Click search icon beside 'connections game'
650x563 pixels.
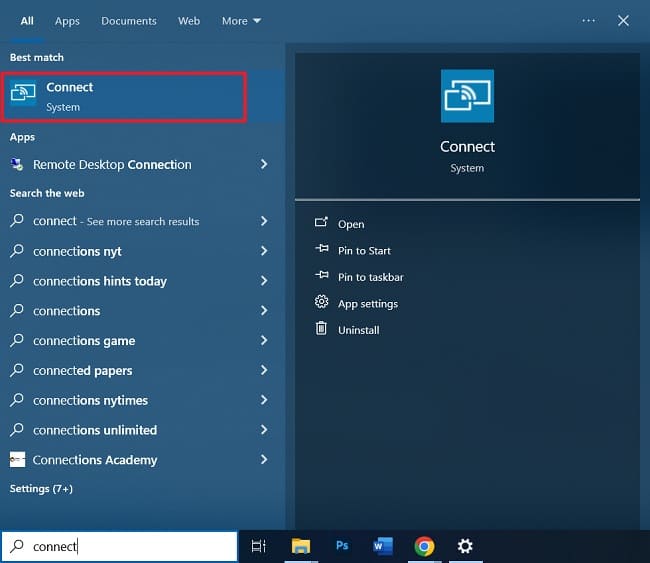(x=17, y=340)
